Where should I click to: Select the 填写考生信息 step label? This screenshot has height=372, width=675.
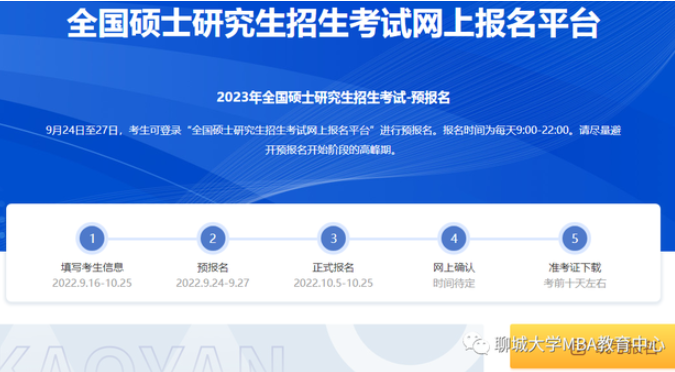tap(92, 267)
